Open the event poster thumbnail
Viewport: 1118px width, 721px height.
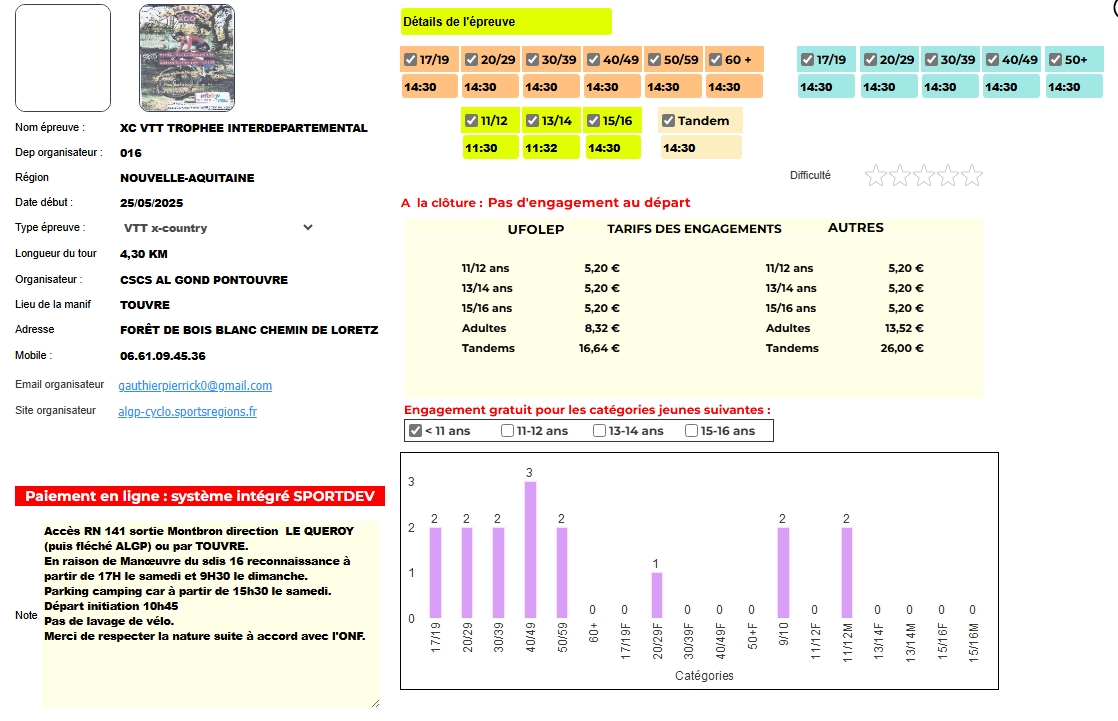[187, 58]
